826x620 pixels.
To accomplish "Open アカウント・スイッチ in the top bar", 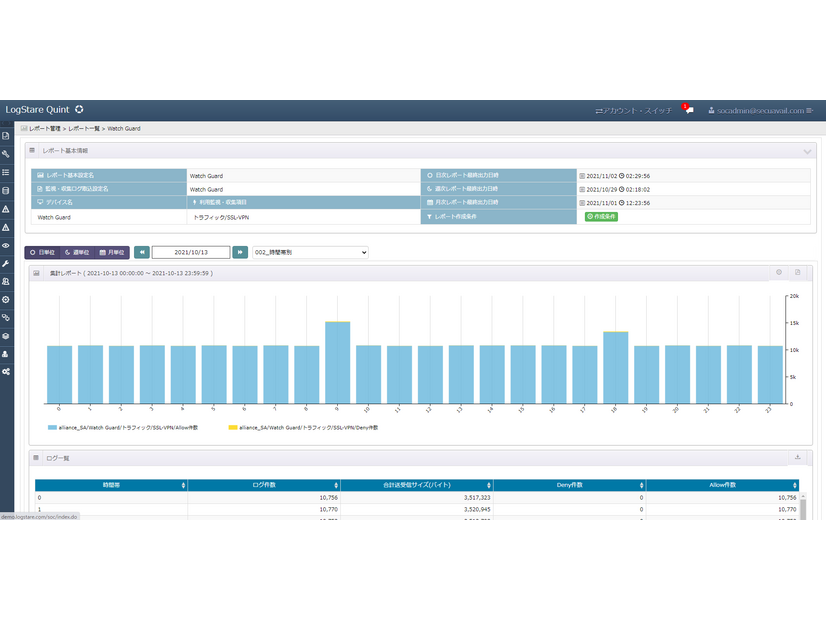I will point(633,110).
